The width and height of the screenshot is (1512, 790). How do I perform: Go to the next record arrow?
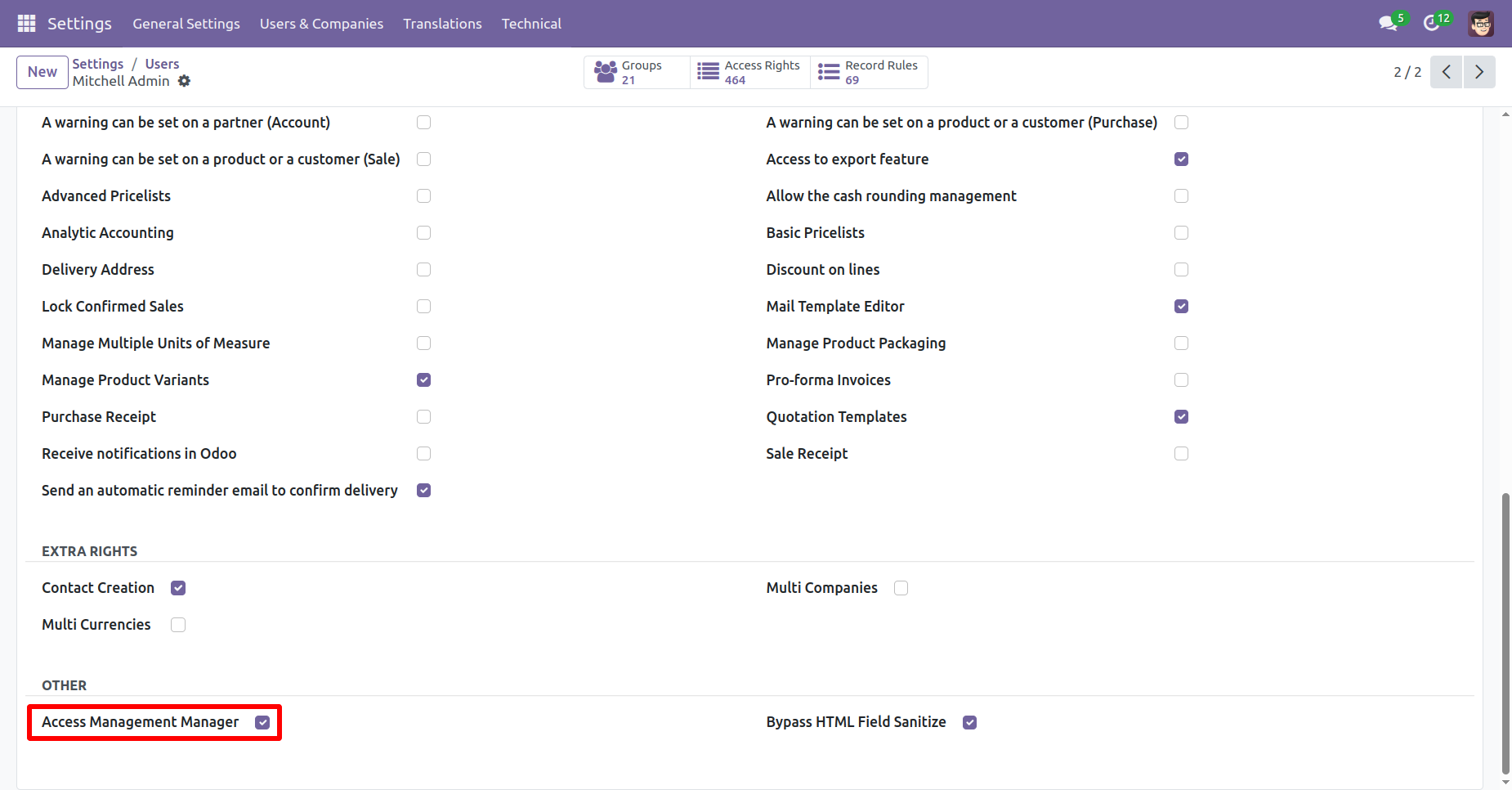click(x=1479, y=72)
